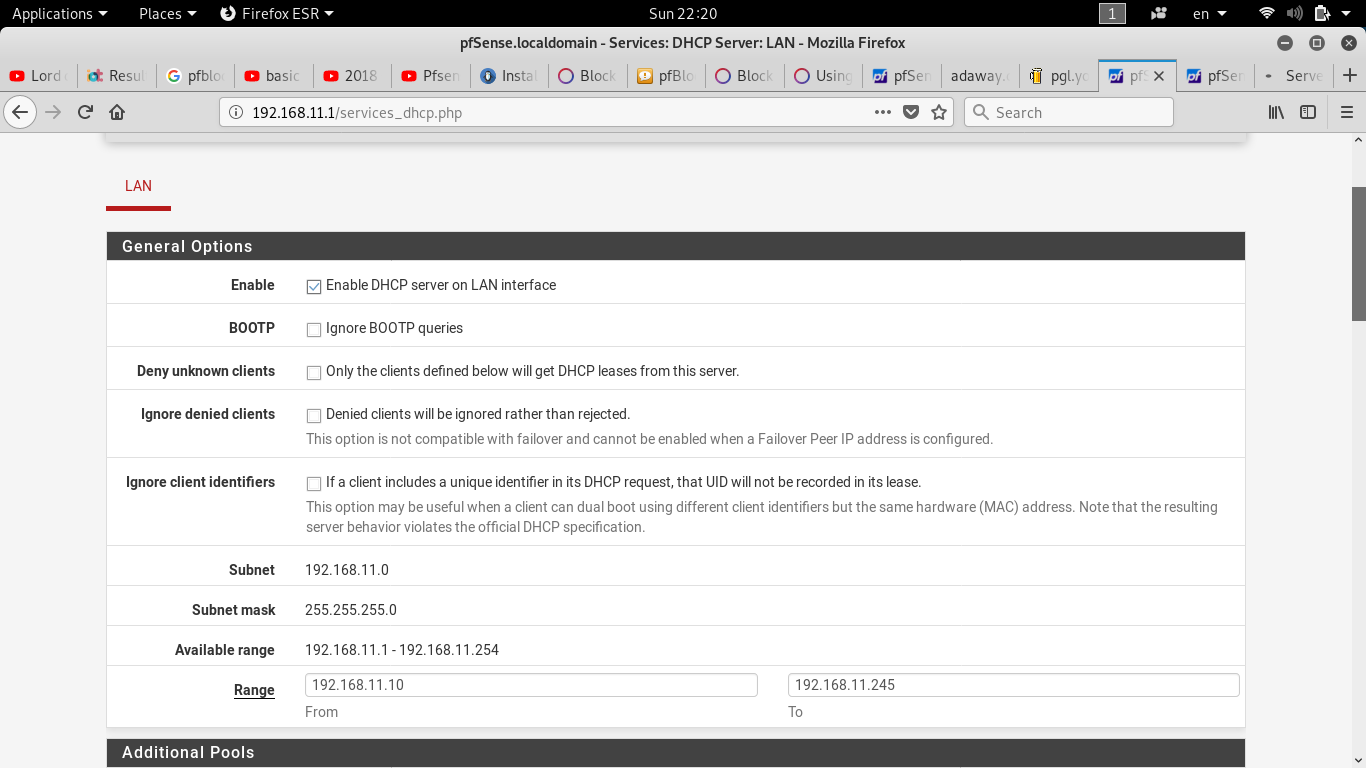1366x768 pixels.
Task: Open page actions three-dot menu
Action: [x=883, y=112]
